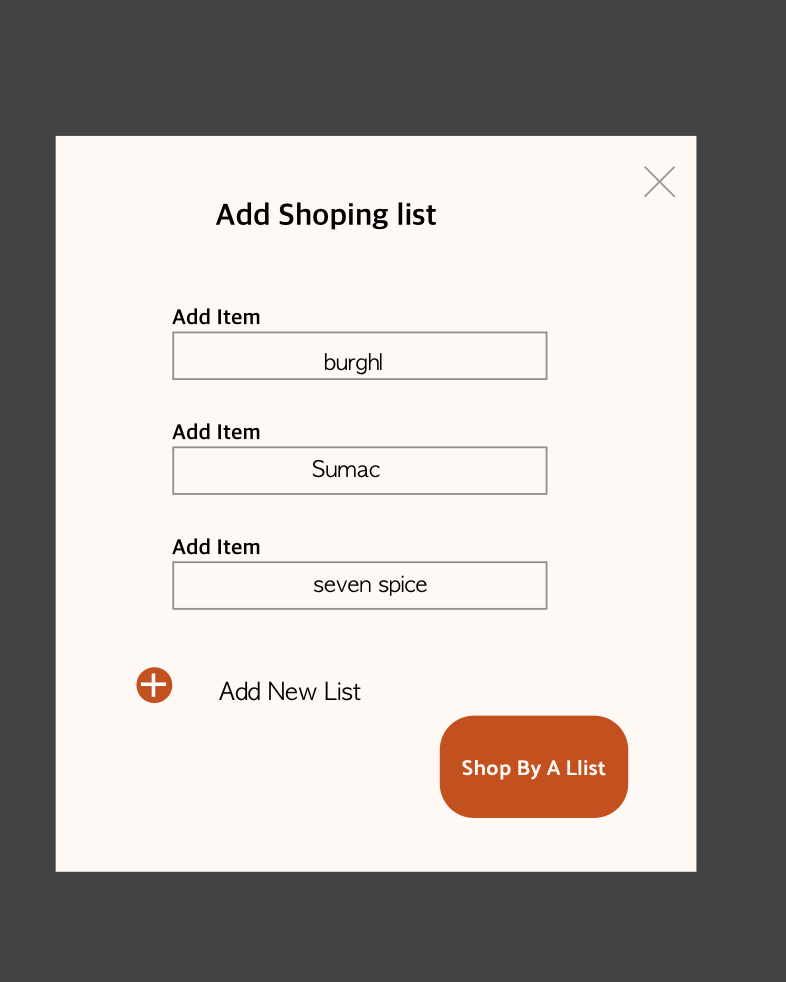786x982 pixels.
Task: Click the word seven in third field
Action: [x=342, y=585]
